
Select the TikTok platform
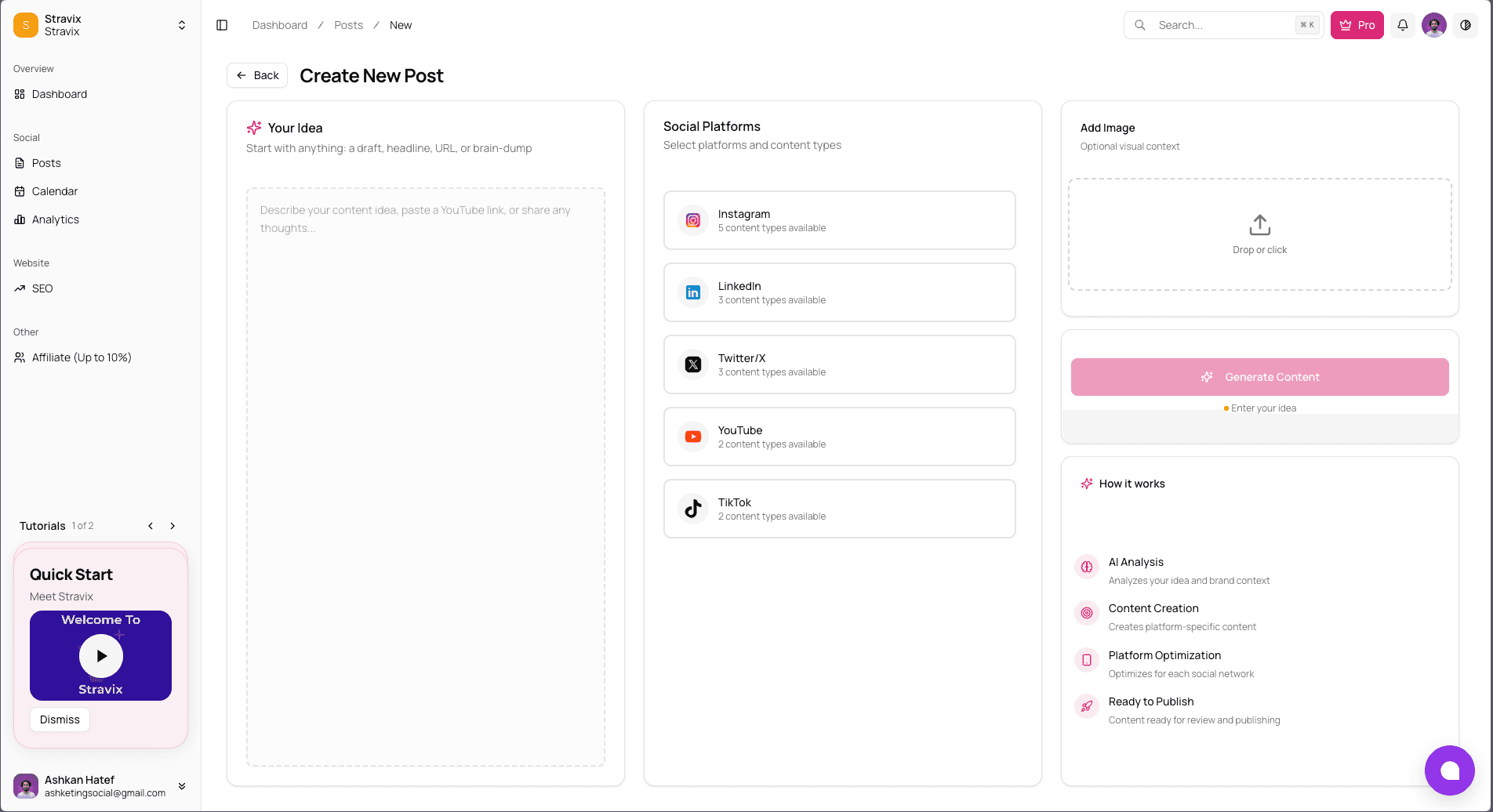click(x=838, y=509)
